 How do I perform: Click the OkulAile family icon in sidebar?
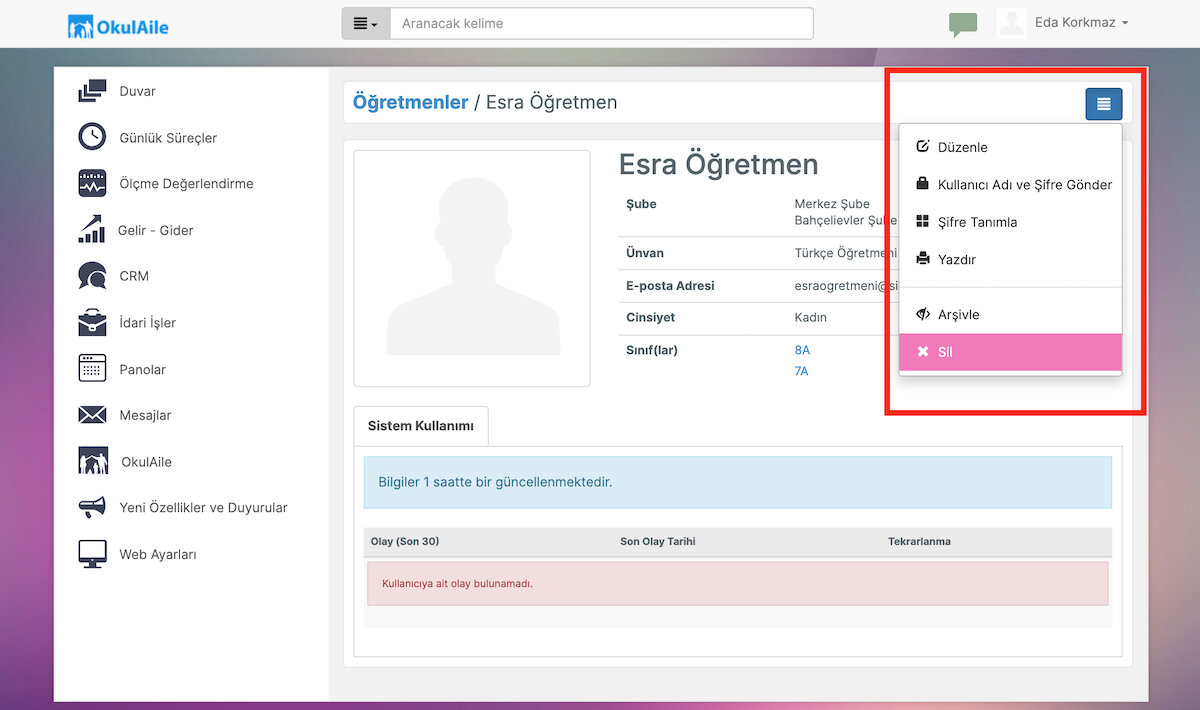(x=93, y=461)
